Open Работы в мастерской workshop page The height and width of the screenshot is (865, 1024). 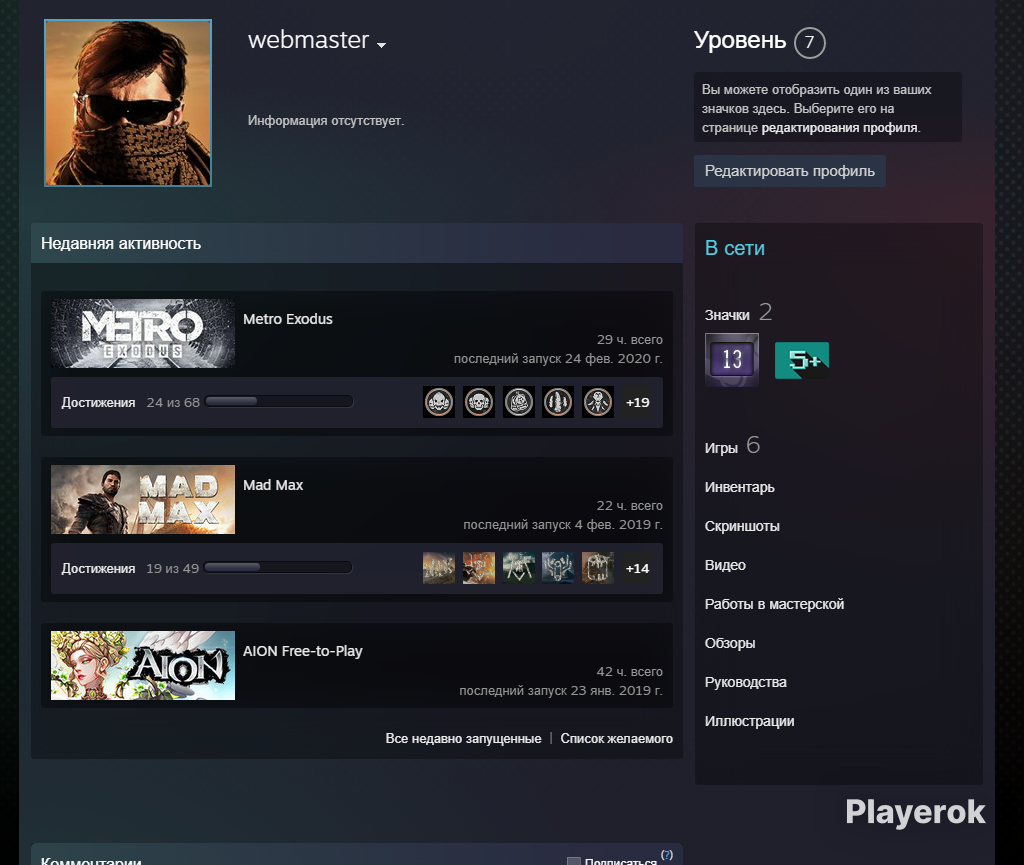(x=775, y=605)
